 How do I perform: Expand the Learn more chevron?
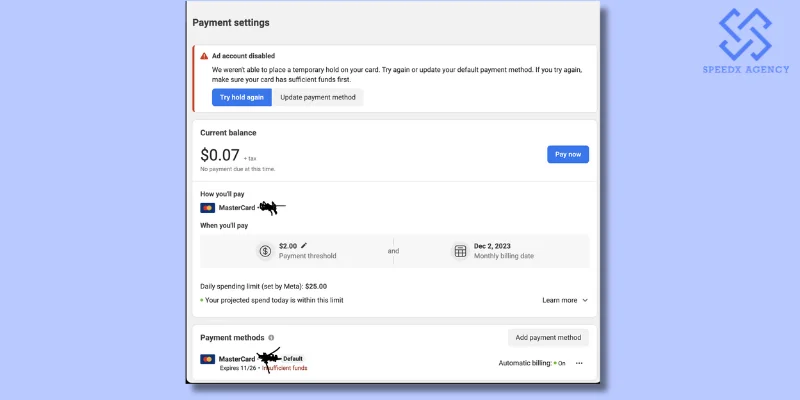click(x=585, y=300)
